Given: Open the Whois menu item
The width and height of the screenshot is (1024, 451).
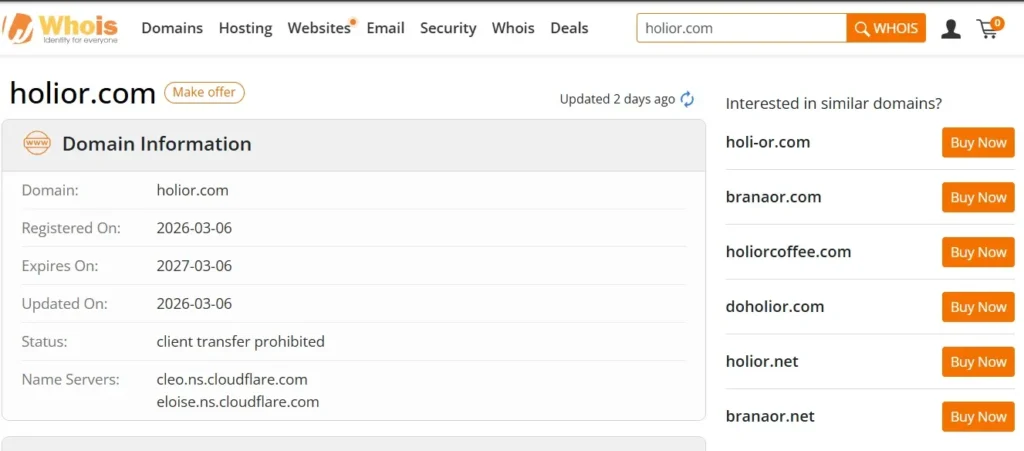Looking at the screenshot, I should click(x=513, y=28).
